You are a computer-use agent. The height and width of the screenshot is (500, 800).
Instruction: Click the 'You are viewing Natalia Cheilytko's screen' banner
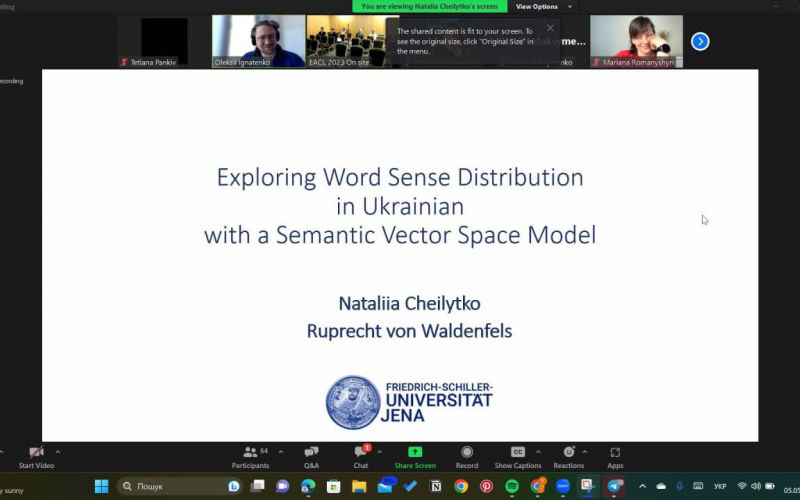(430, 7)
